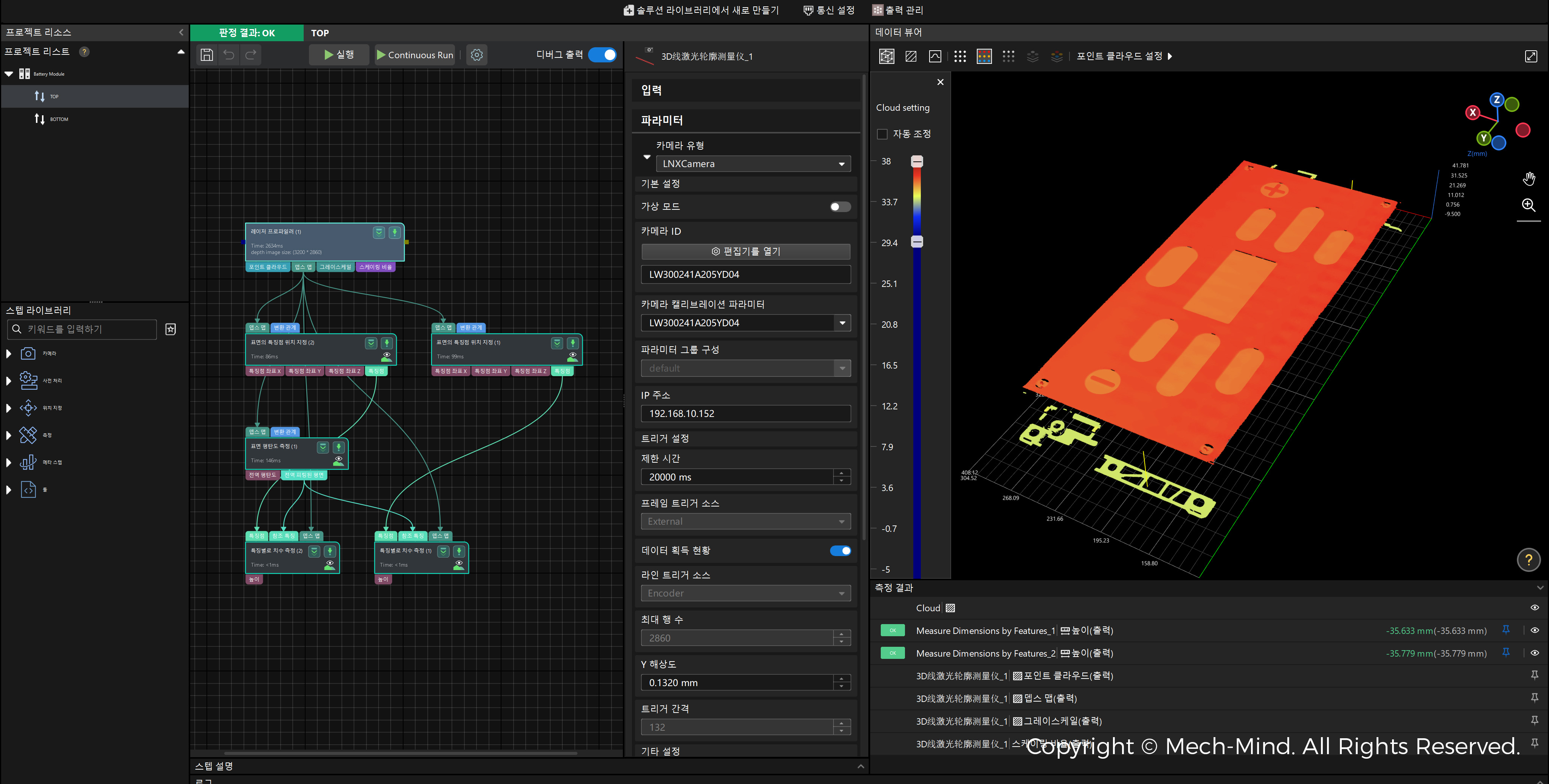This screenshot has width=1549, height=784.
Task: Click the undo arrow icon
Action: click(x=228, y=55)
